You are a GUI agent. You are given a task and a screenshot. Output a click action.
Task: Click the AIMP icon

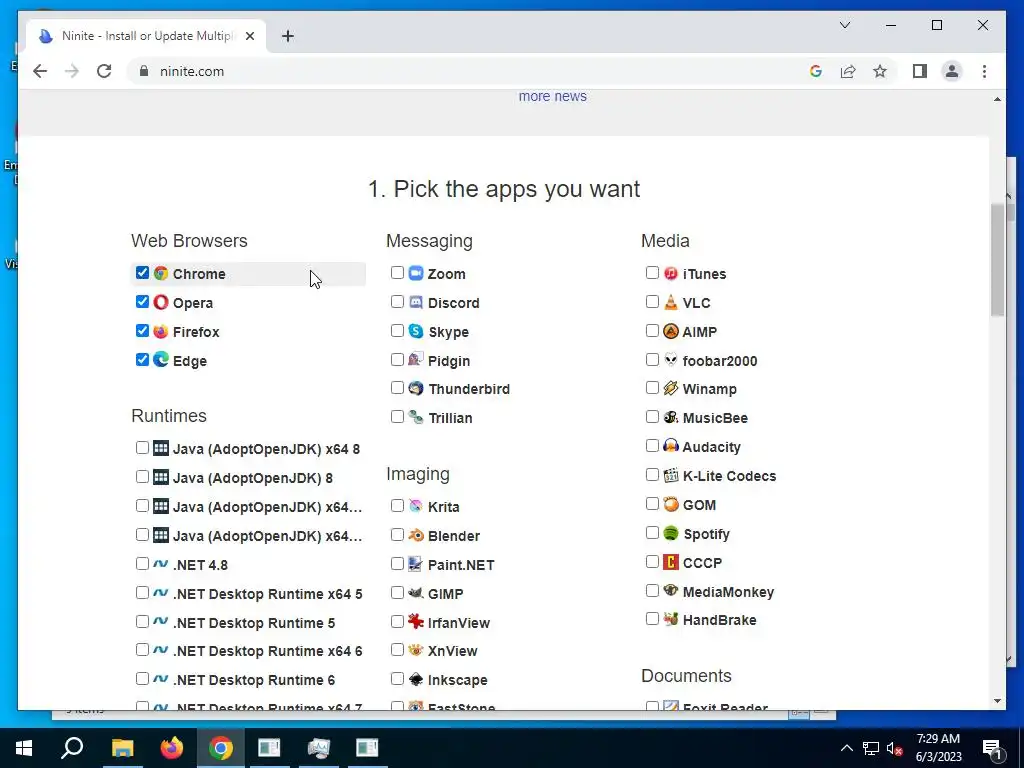click(671, 331)
